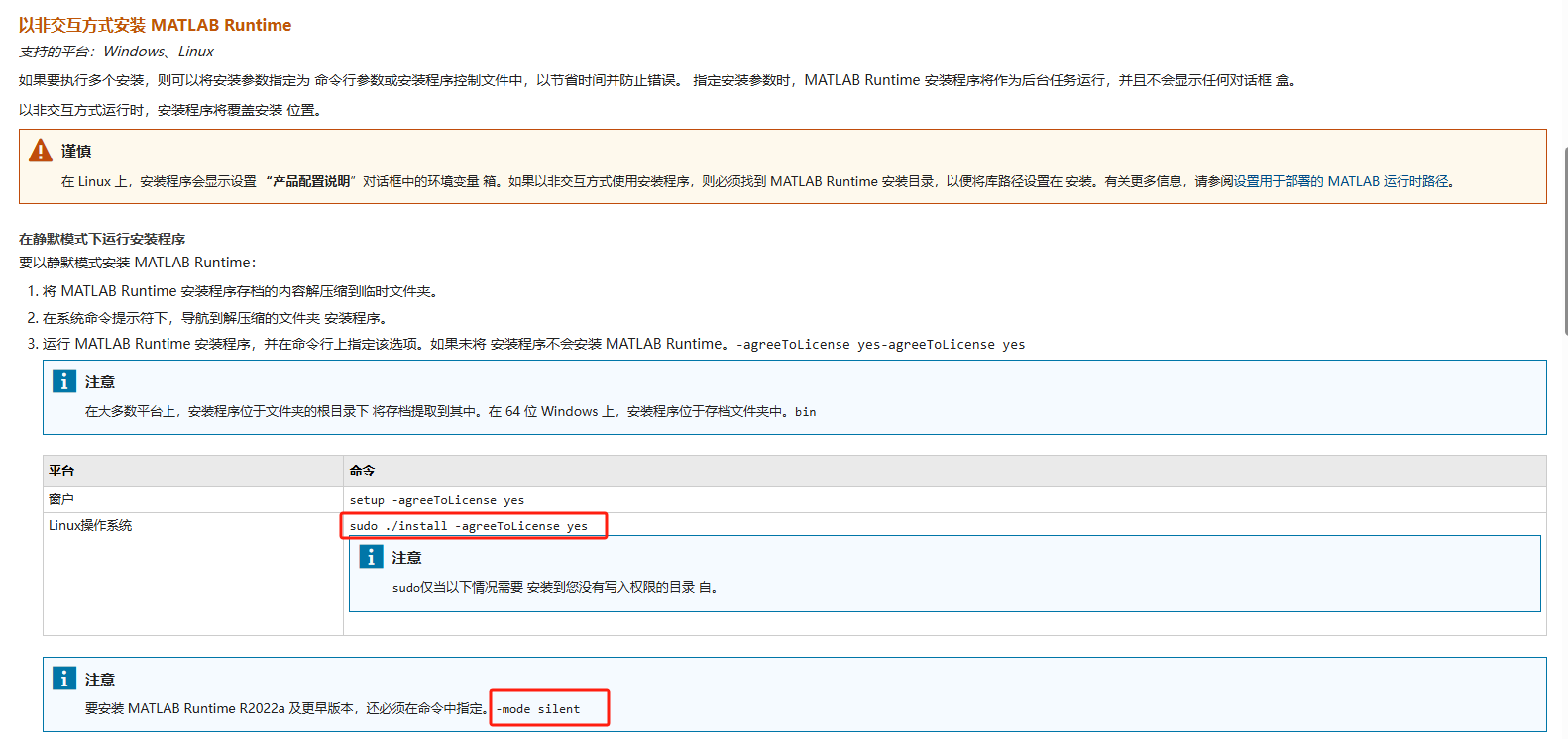Click the info icon in the bin note box
1568x739 pixels.
[x=64, y=381]
